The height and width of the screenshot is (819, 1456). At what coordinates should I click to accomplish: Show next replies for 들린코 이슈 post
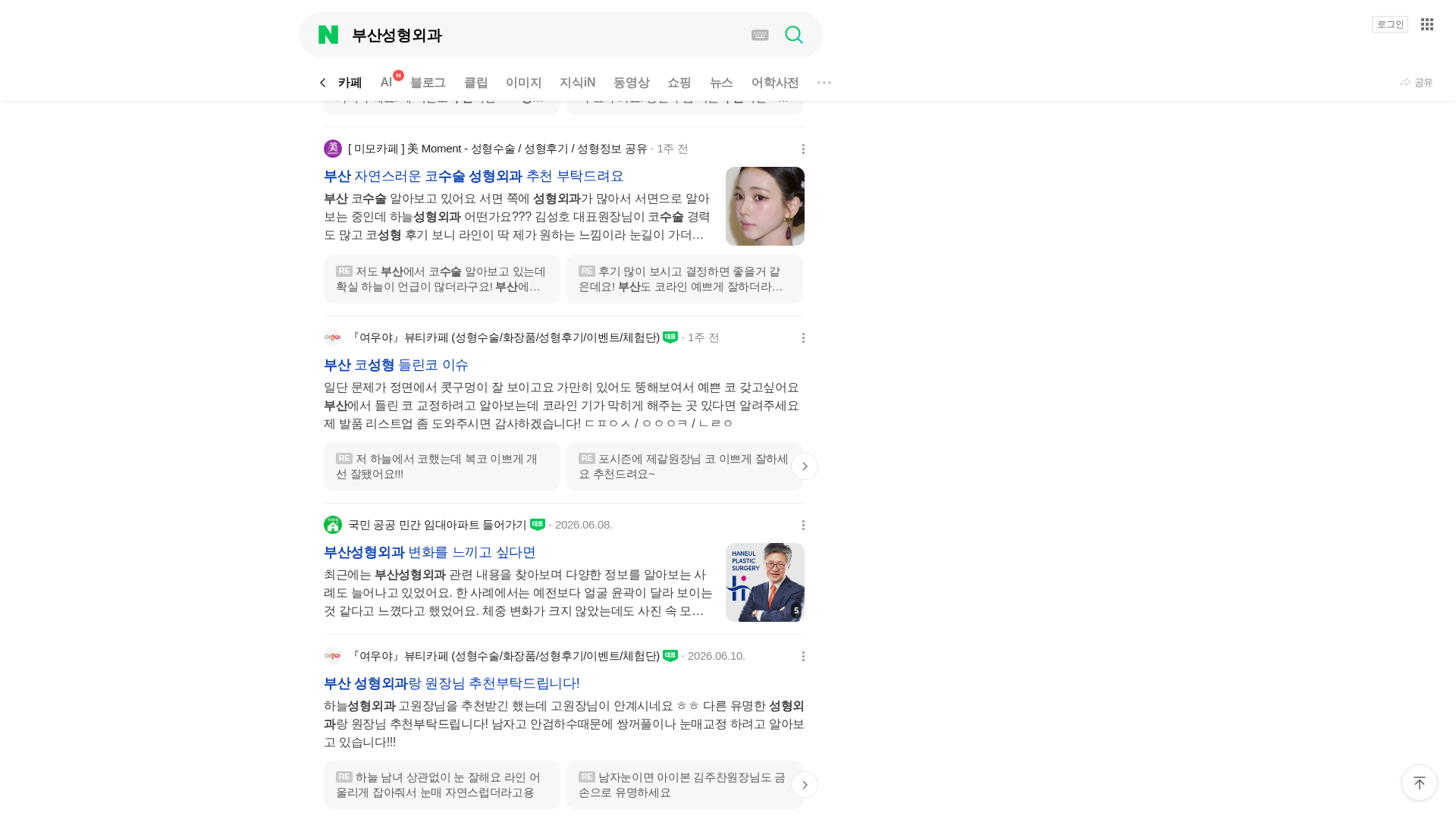(805, 466)
